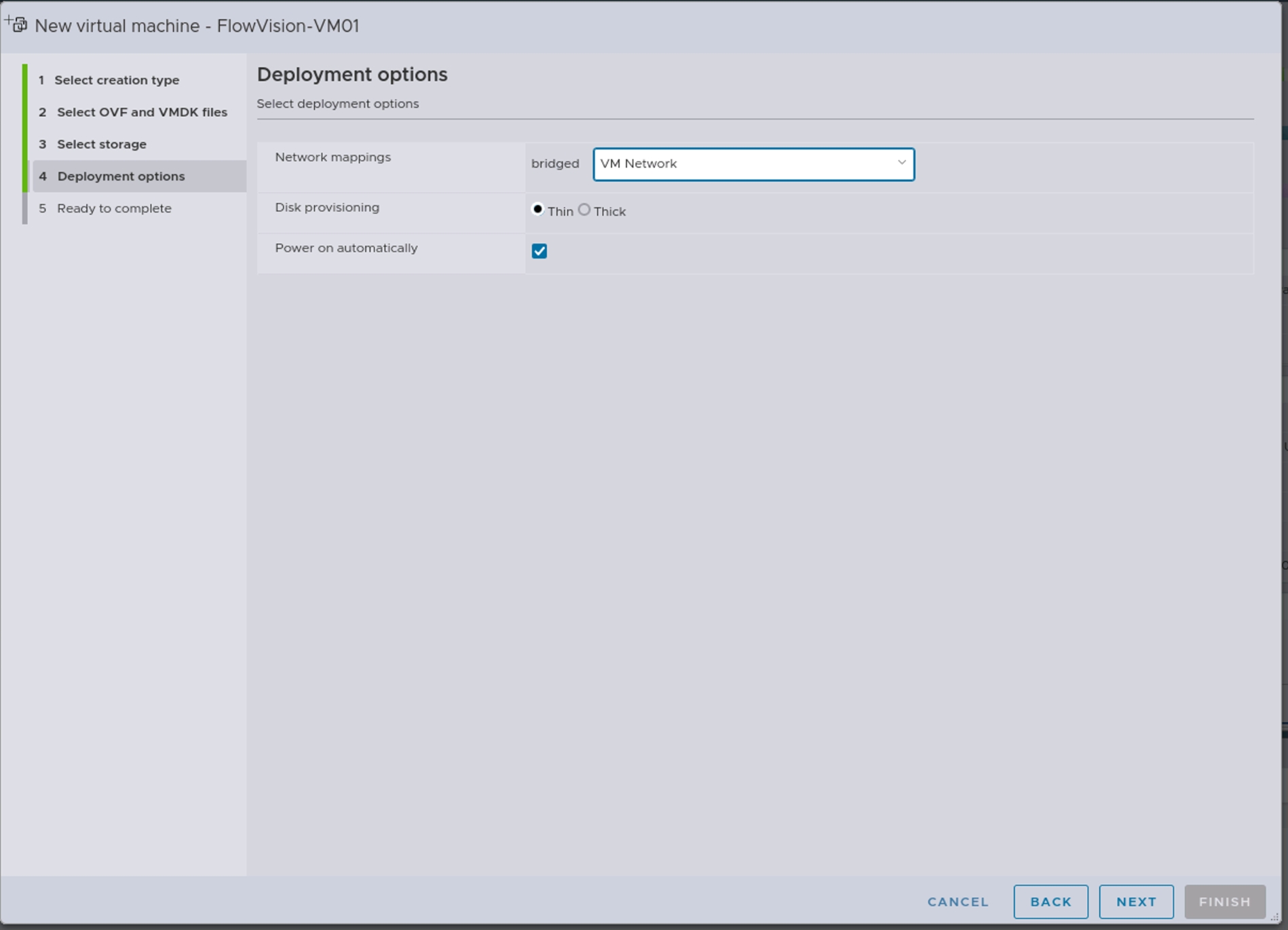
Task: Click the "bridged" network label
Action: click(x=555, y=164)
